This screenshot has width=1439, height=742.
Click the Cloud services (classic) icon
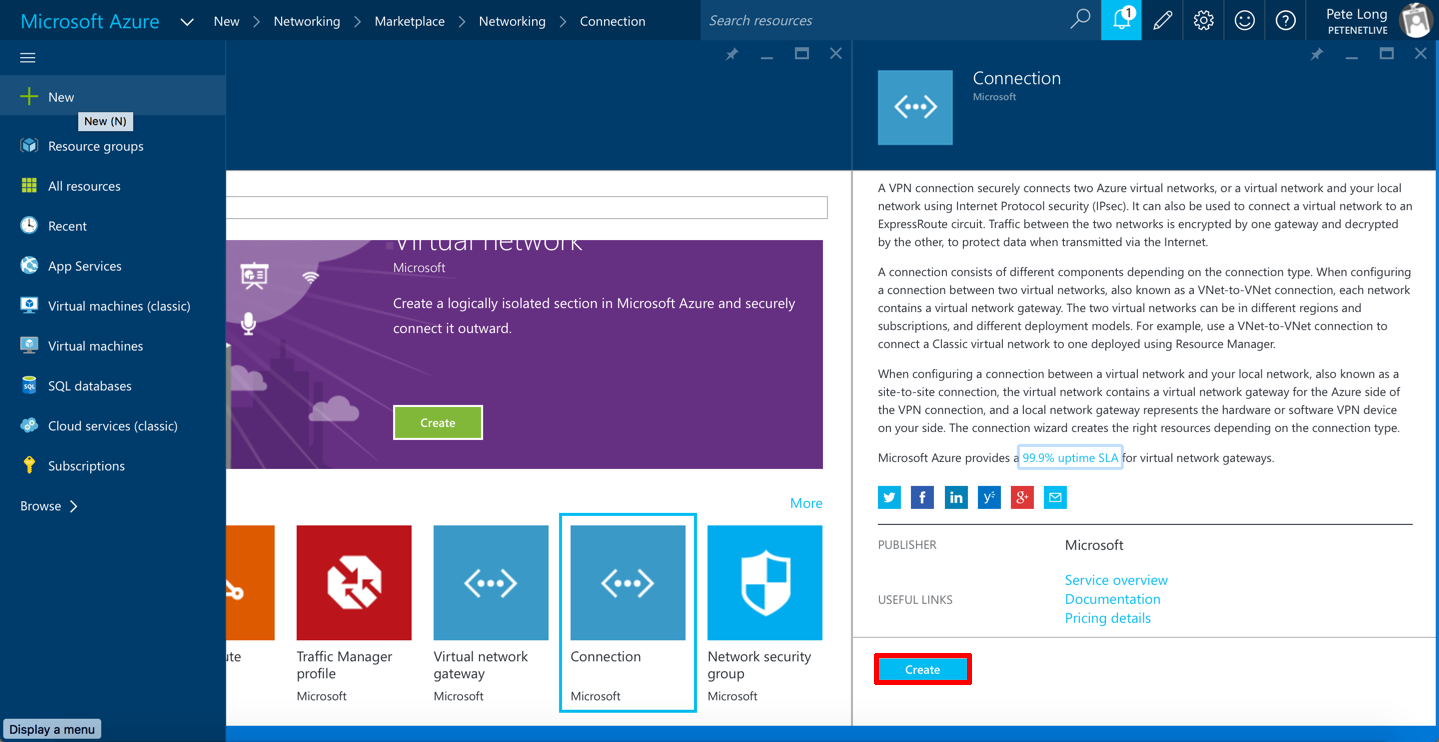pyautogui.click(x=29, y=426)
